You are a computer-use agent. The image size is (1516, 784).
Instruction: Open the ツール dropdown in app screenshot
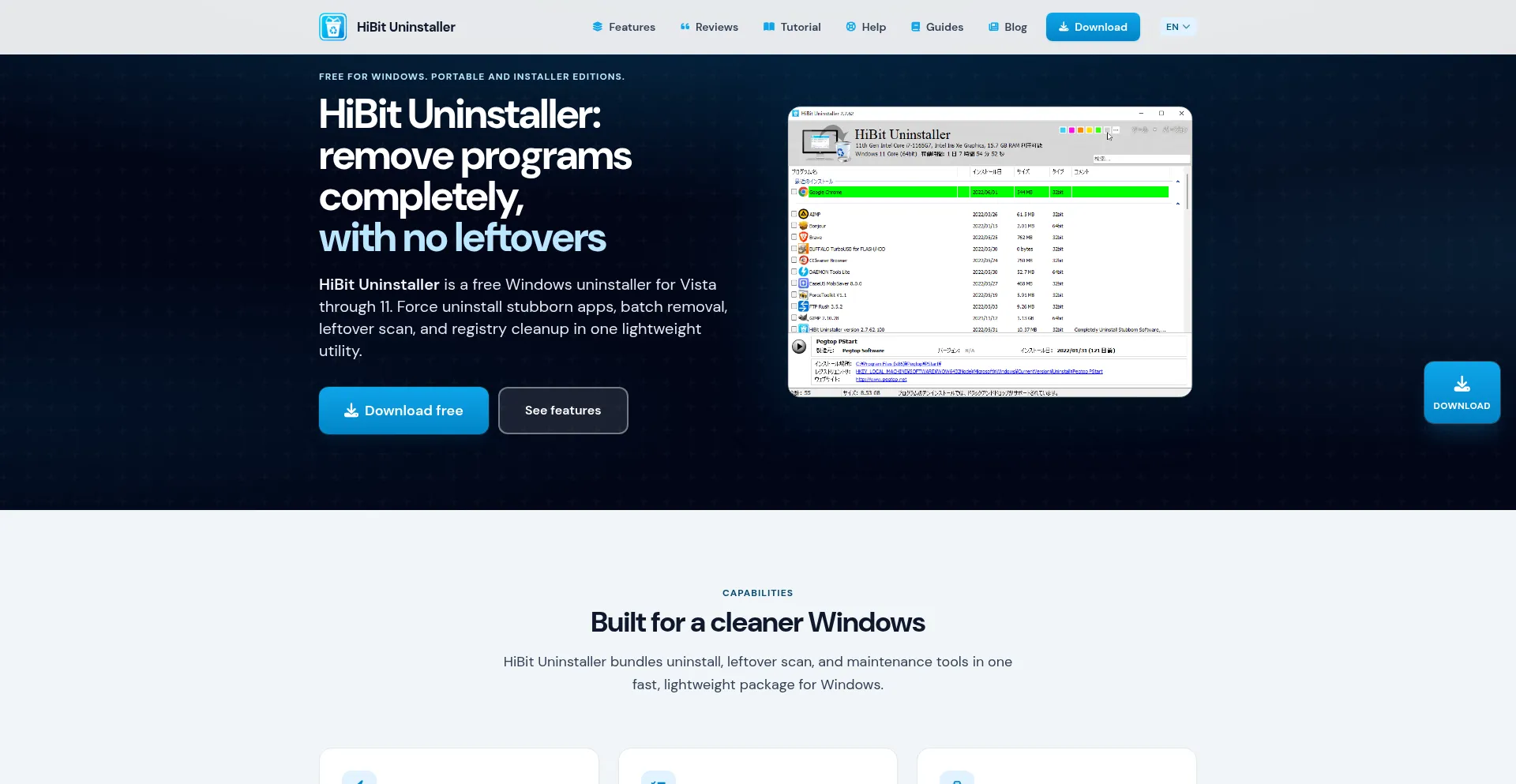click(1143, 129)
